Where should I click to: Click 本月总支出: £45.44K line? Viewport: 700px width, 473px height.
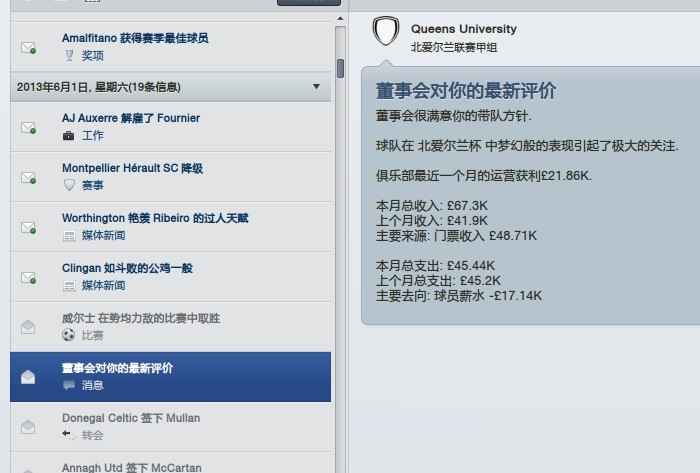[x=435, y=266]
